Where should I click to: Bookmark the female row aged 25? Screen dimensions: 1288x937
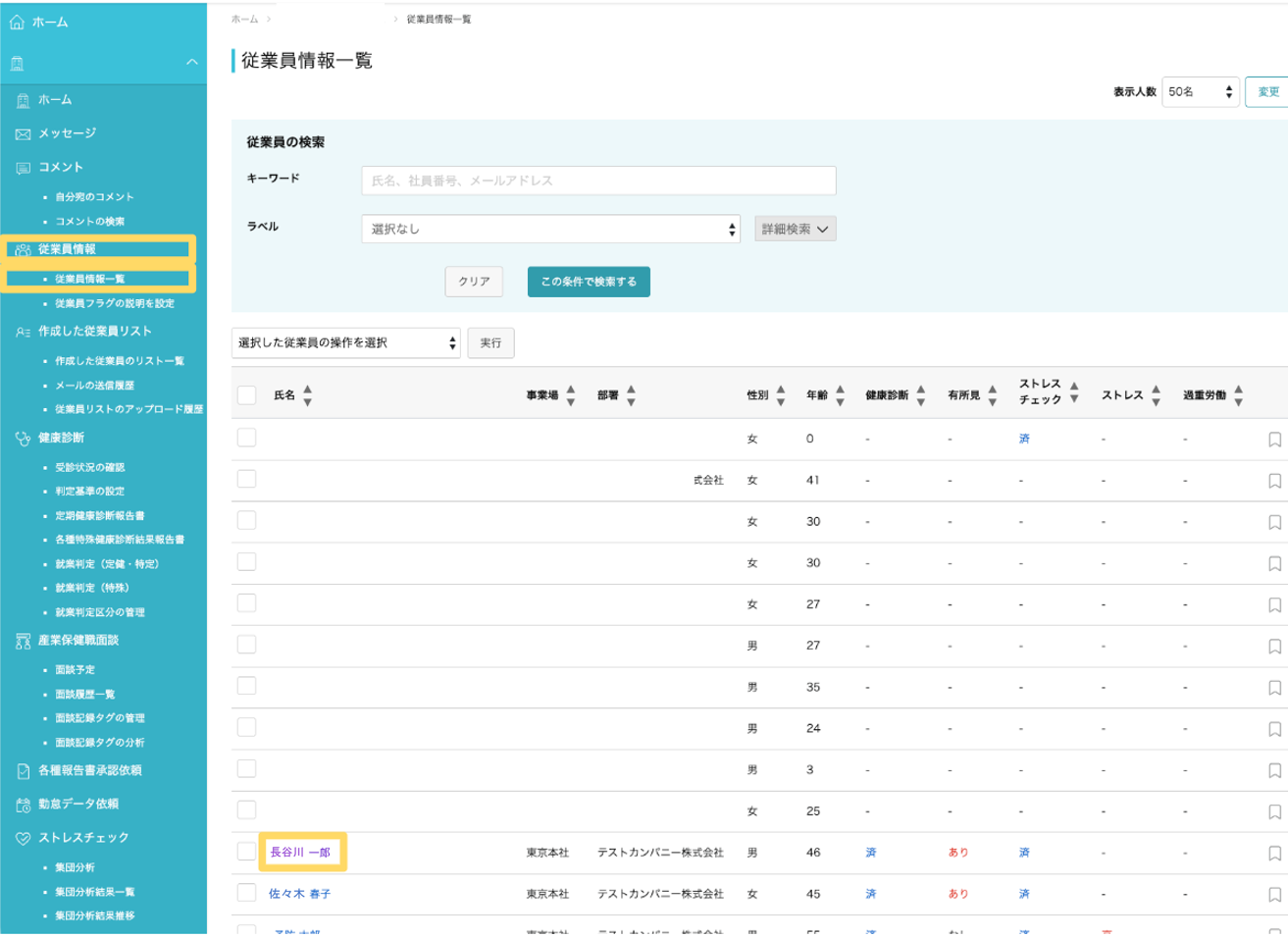[x=1274, y=811]
